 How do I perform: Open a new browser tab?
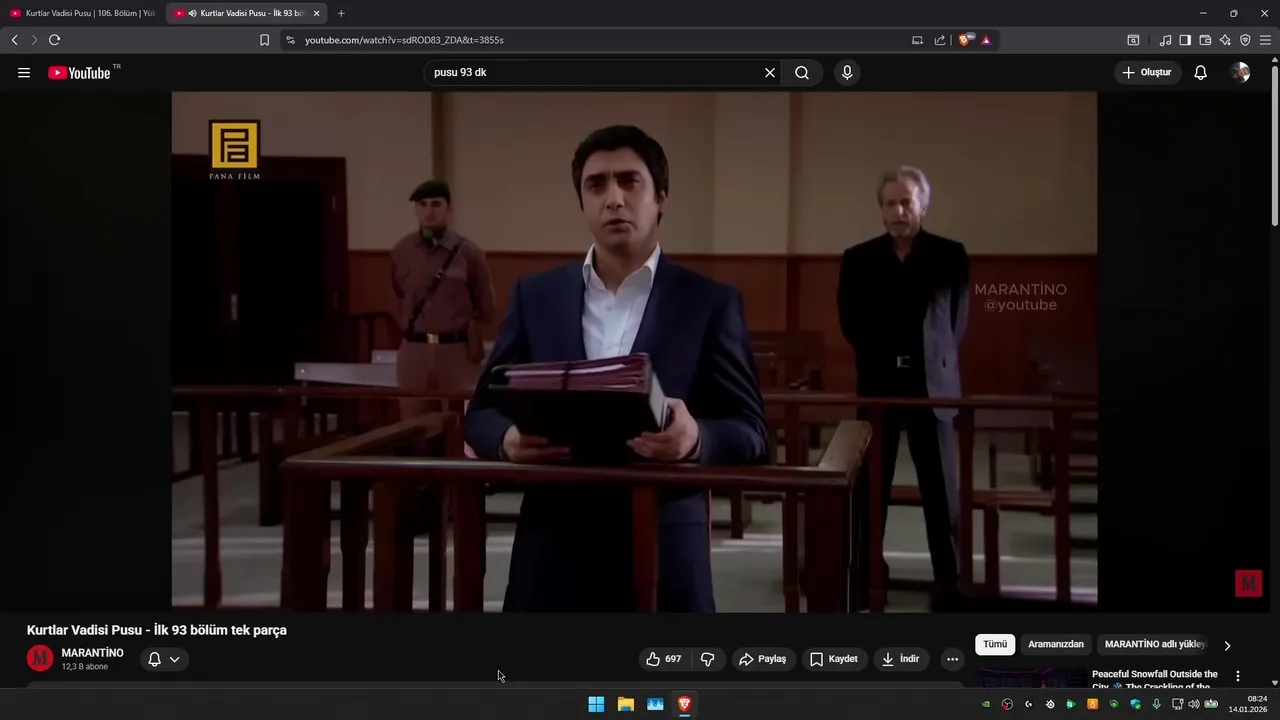(x=341, y=13)
